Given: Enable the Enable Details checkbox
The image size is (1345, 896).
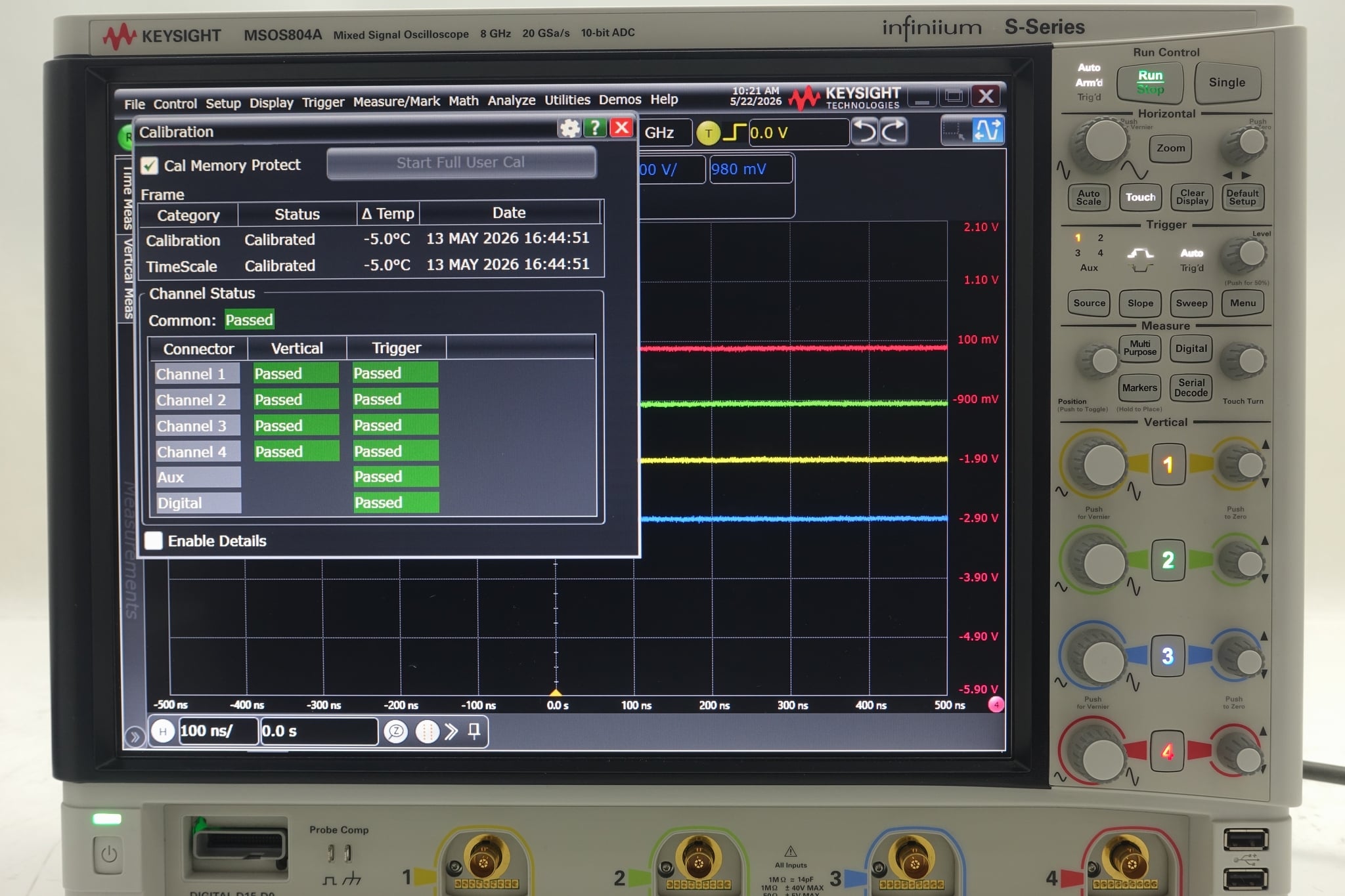Looking at the screenshot, I should [x=153, y=540].
